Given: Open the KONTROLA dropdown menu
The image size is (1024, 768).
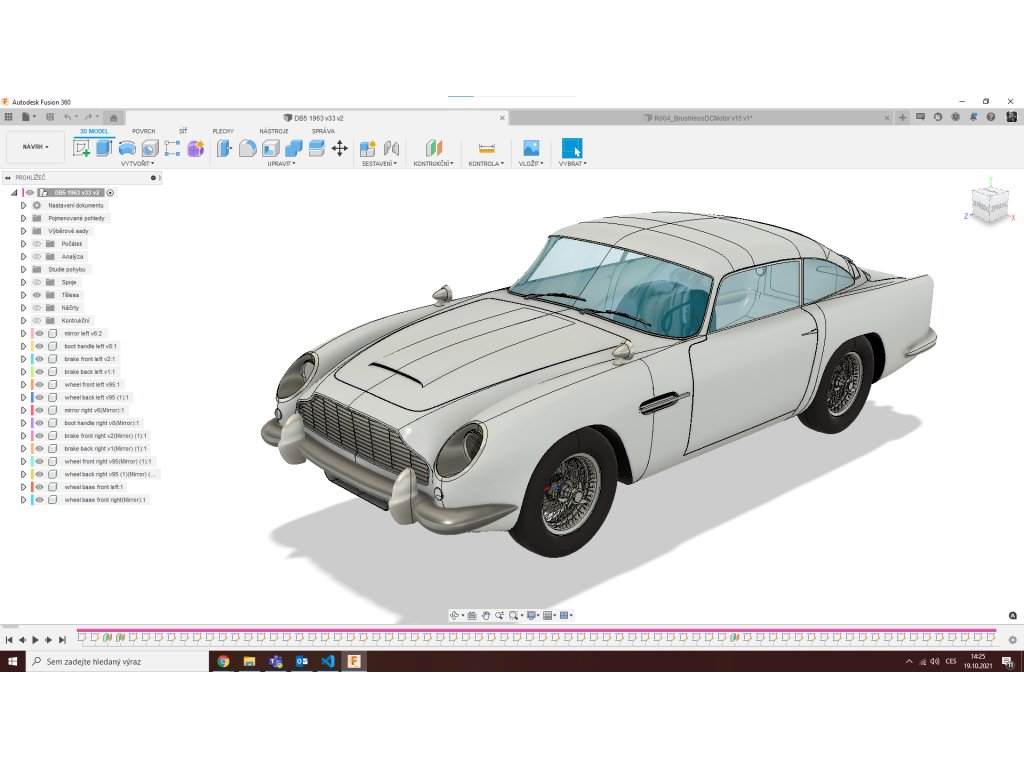Looking at the screenshot, I should (x=486, y=164).
